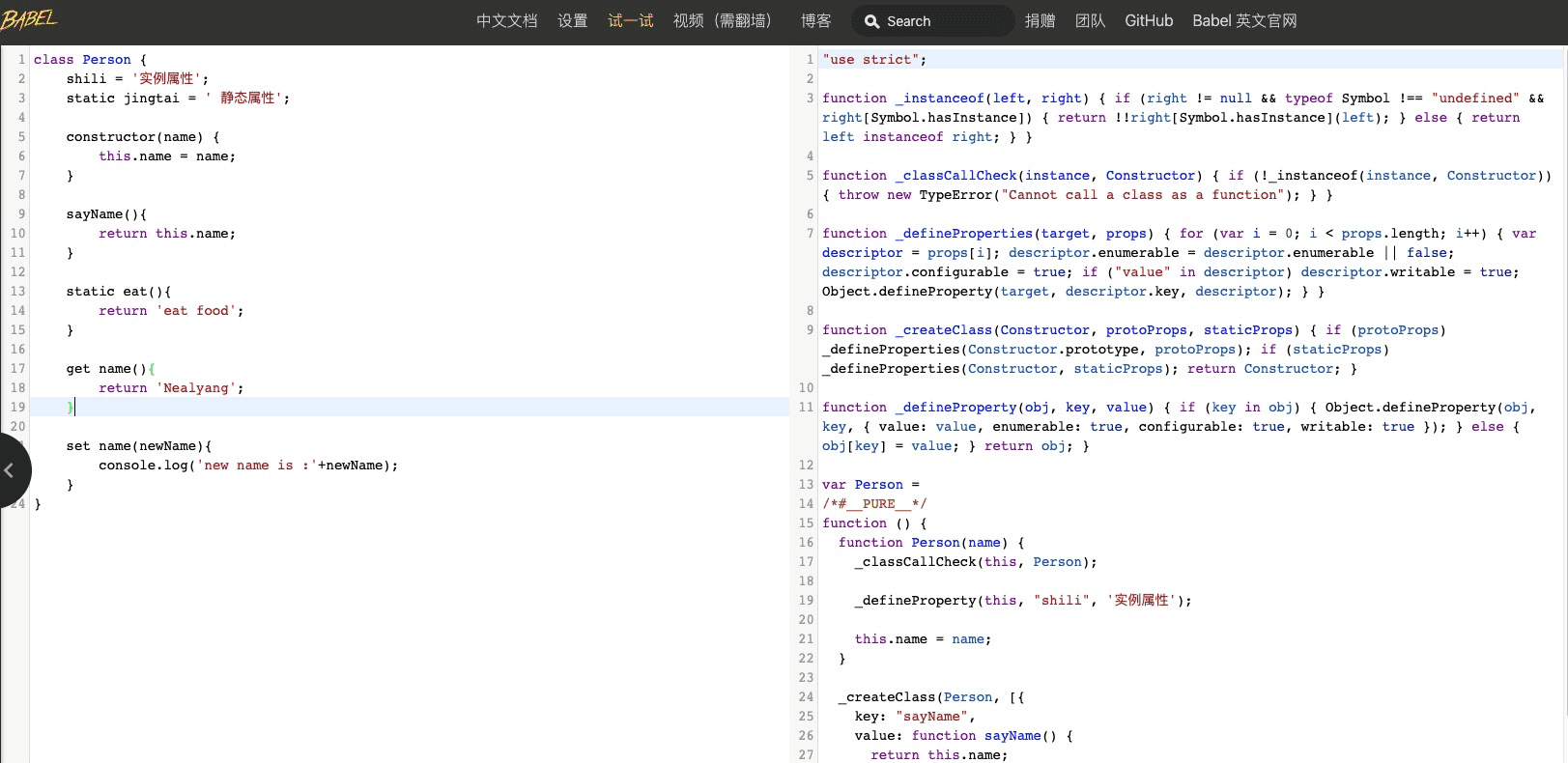
Task: Click the Search input field
Action: (x=933, y=21)
